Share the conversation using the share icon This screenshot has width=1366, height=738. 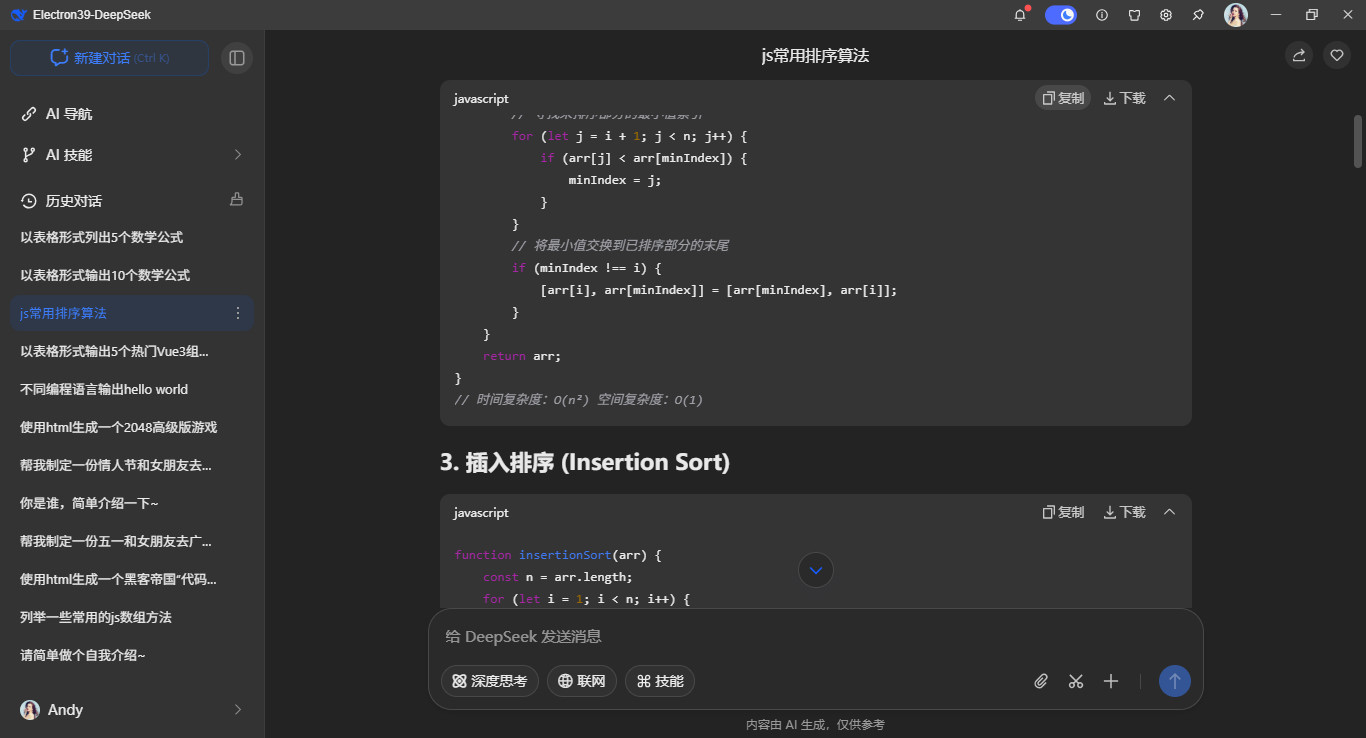(x=1298, y=55)
